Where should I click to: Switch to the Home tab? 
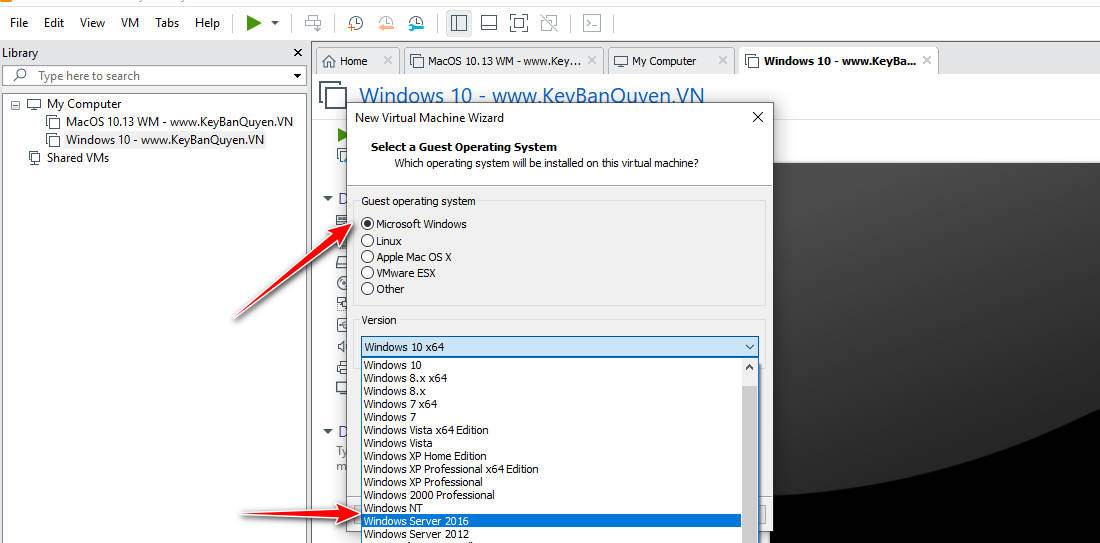point(354,61)
